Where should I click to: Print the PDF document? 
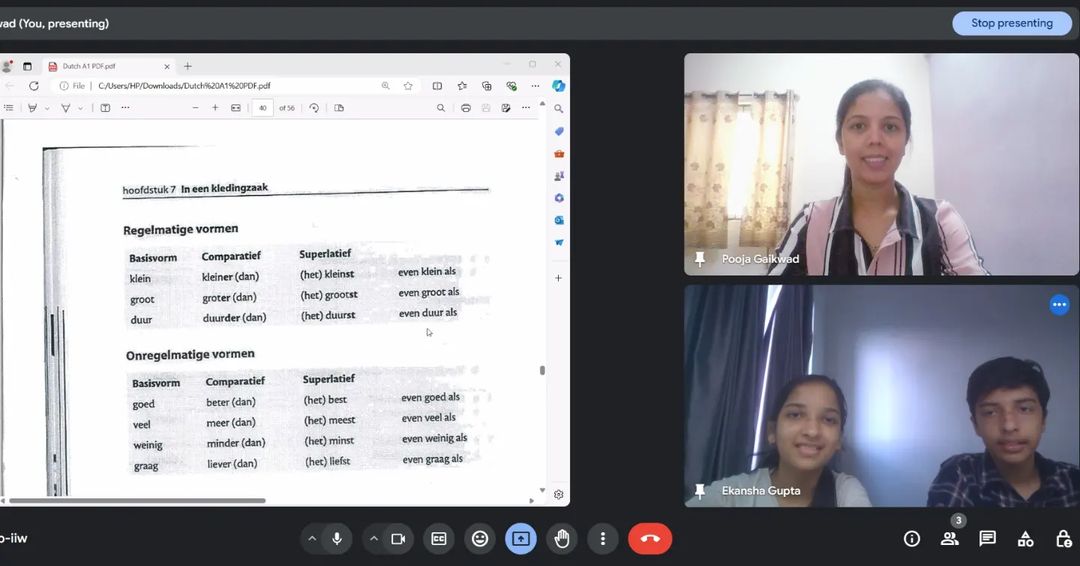pyautogui.click(x=466, y=108)
